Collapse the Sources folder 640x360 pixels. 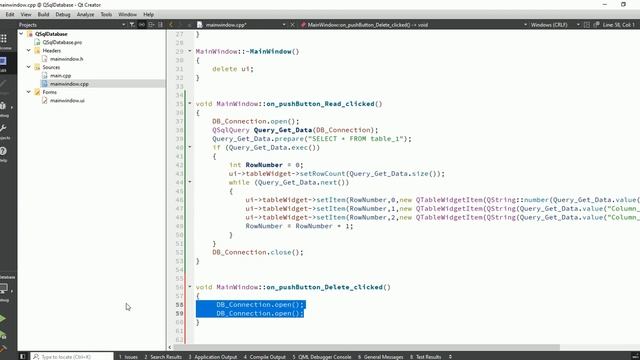pyautogui.click(x=29, y=67)
